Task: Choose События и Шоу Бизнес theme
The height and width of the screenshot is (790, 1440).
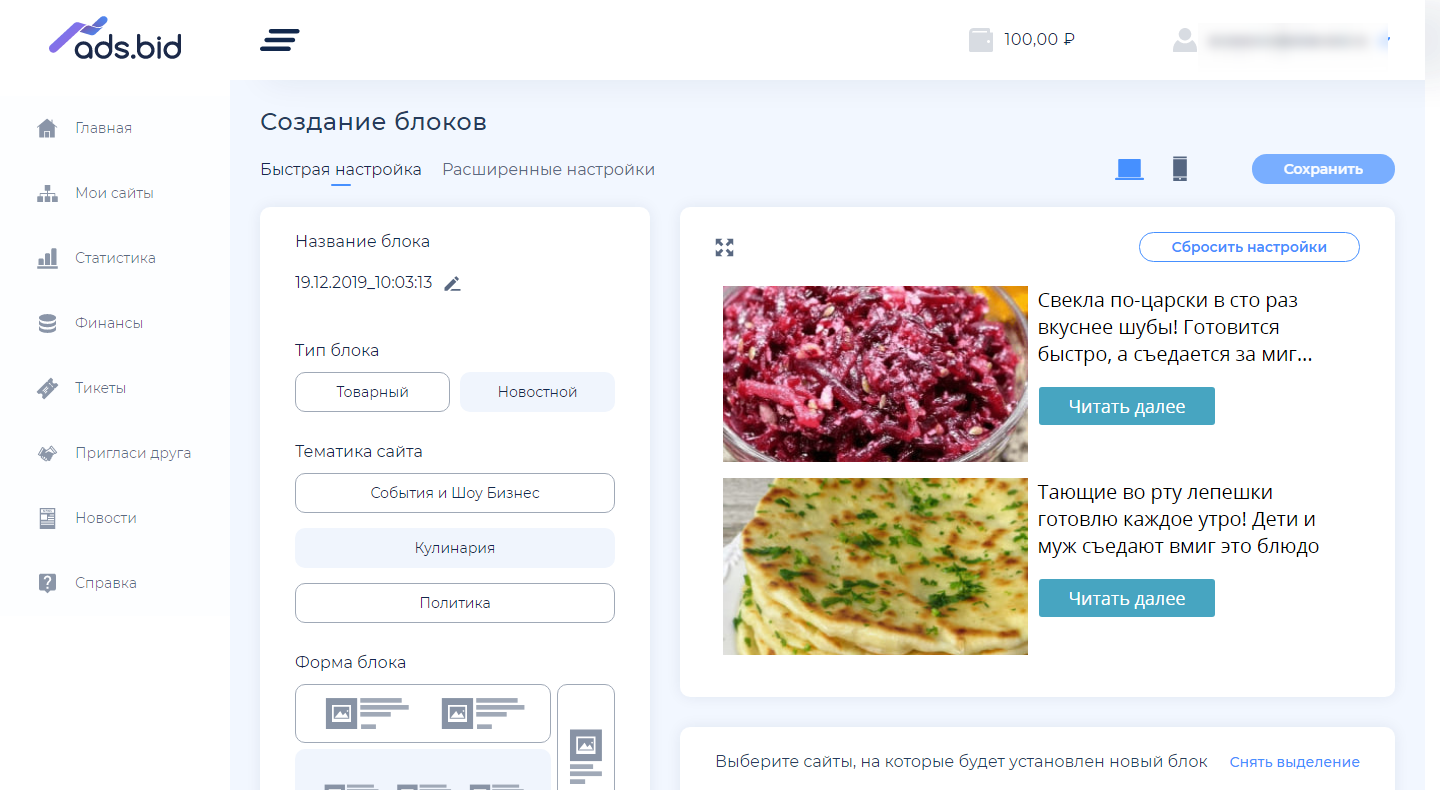Action: [455, 493]
